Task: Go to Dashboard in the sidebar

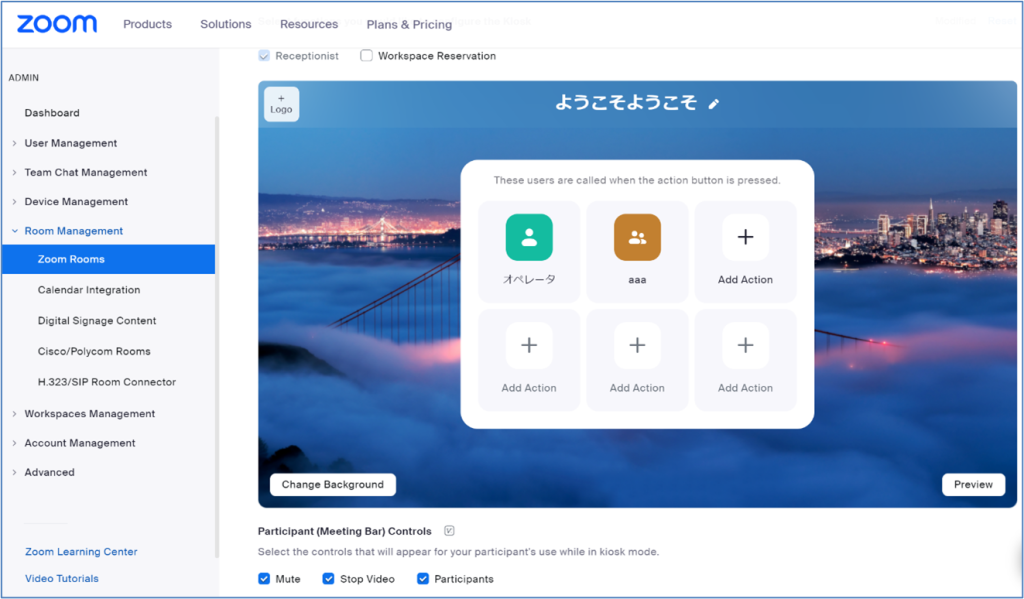Action: pos(52,113)
